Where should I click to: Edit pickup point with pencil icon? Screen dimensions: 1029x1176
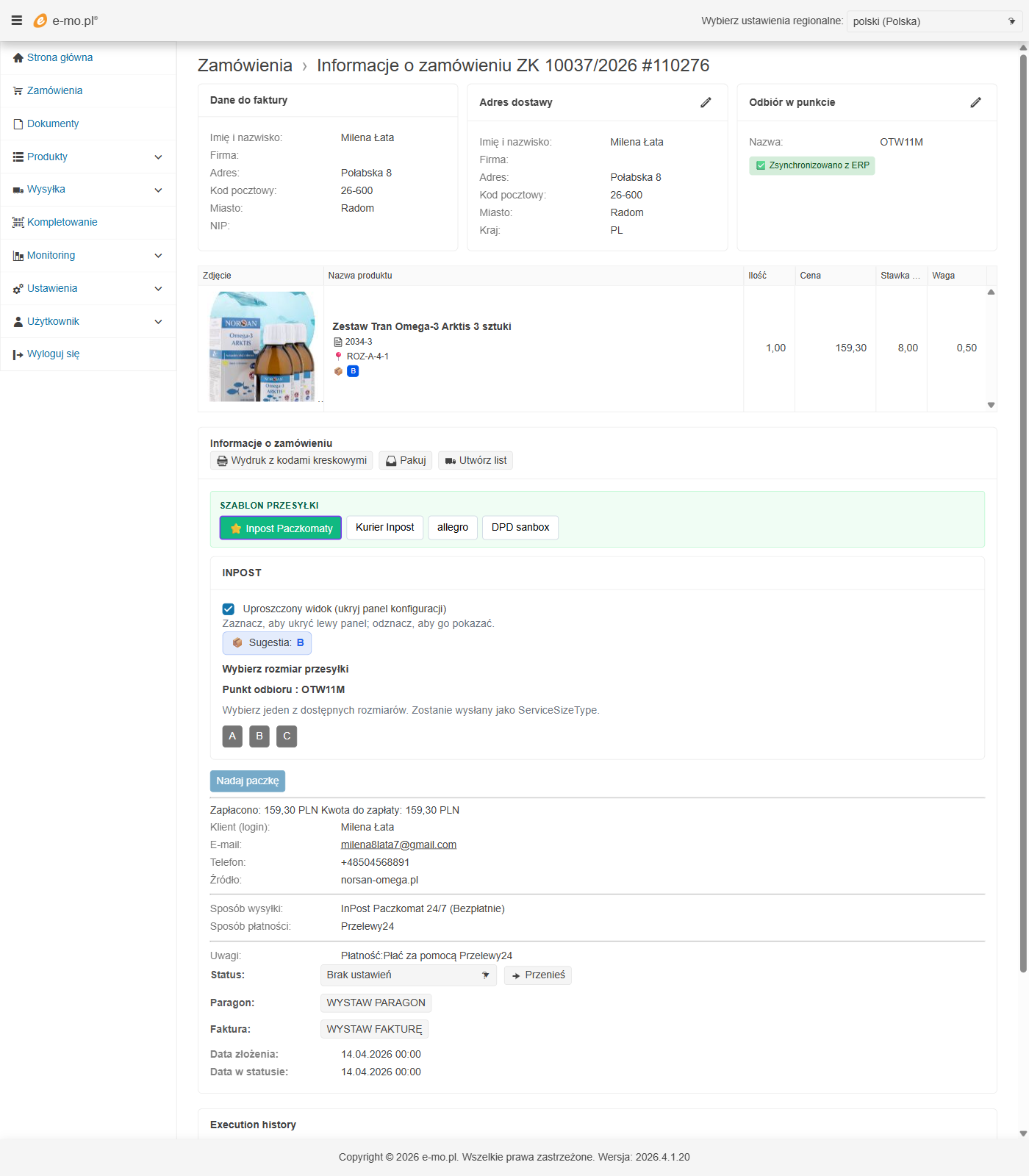(975, 102)
